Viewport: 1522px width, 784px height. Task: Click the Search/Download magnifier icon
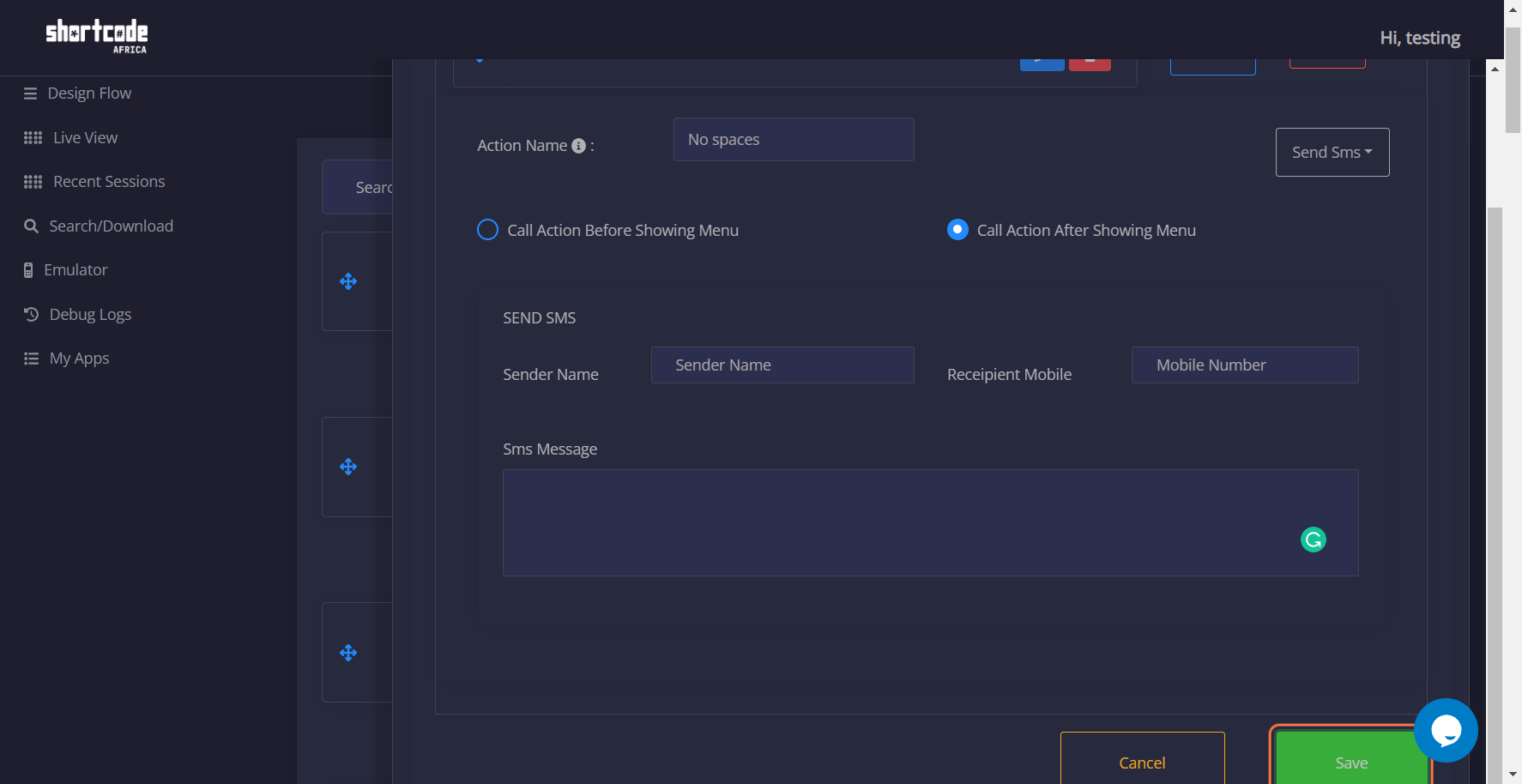(x=31, y=226)
